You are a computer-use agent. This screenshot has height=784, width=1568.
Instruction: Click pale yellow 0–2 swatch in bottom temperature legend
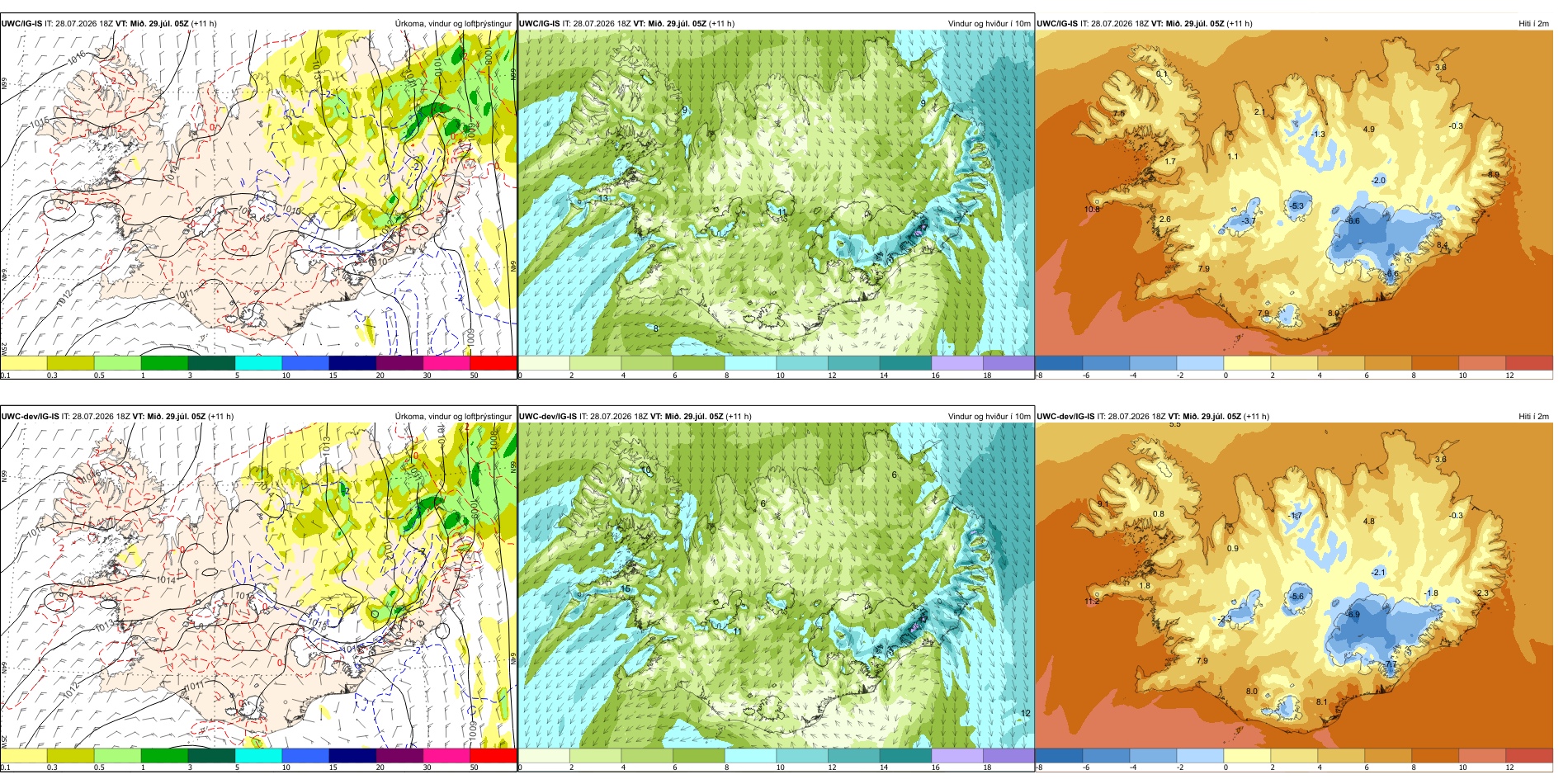(1247, 755)
